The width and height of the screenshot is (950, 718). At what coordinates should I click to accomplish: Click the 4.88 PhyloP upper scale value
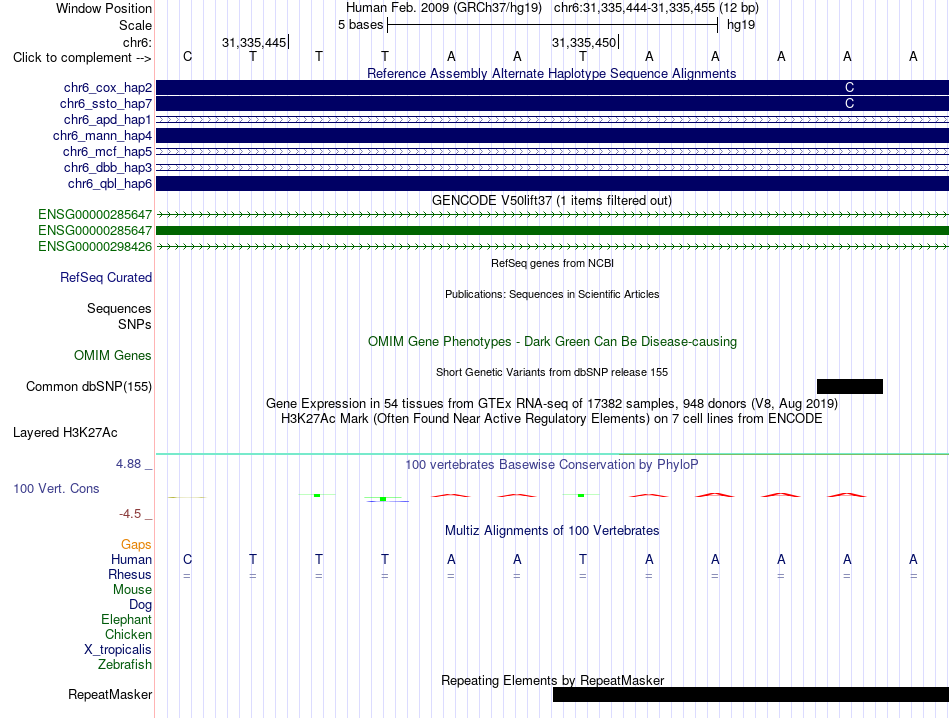[x=128, y=464]
